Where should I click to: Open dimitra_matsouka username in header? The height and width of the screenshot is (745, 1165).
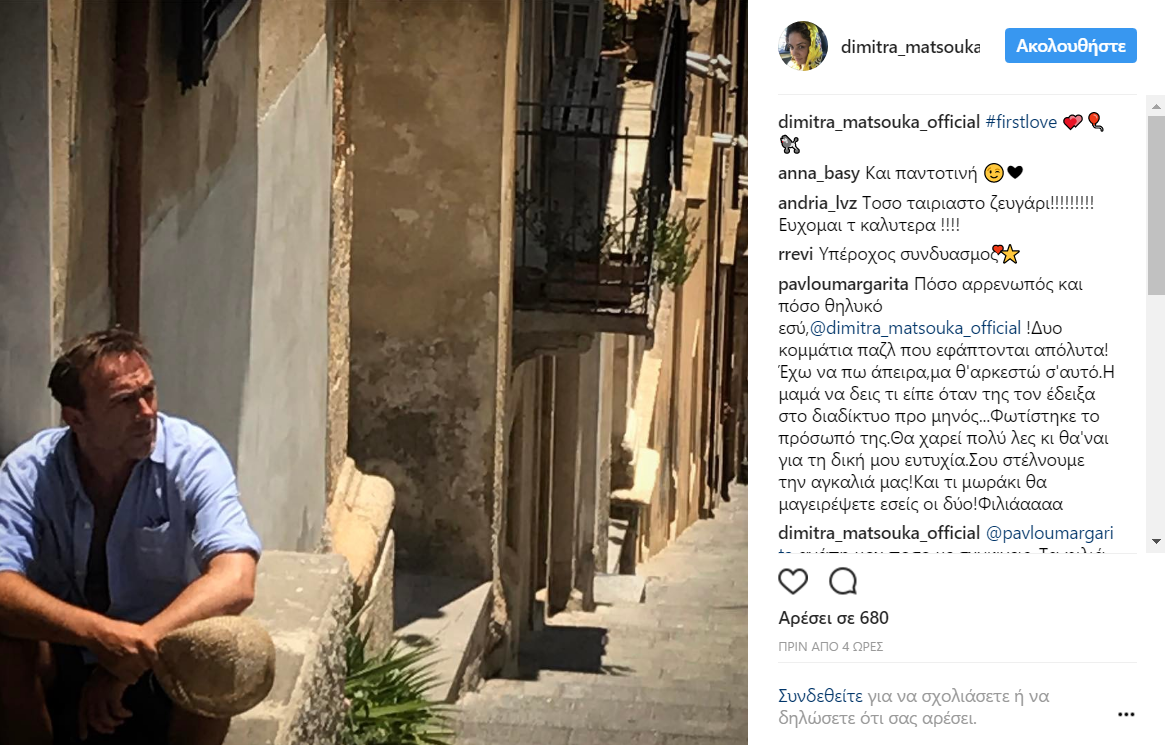(910, 47)
